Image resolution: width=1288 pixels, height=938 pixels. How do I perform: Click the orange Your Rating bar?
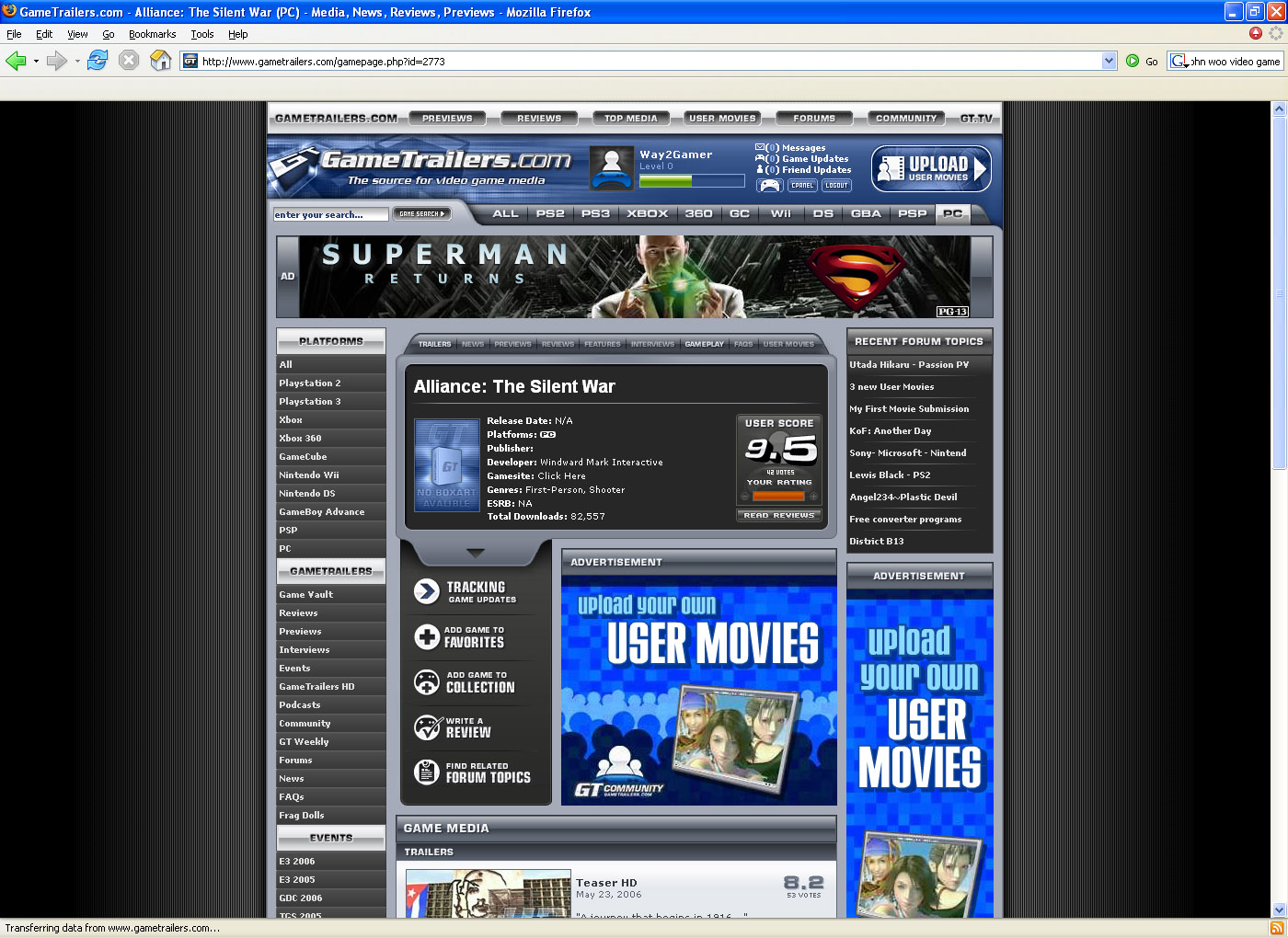pos(778,497)
